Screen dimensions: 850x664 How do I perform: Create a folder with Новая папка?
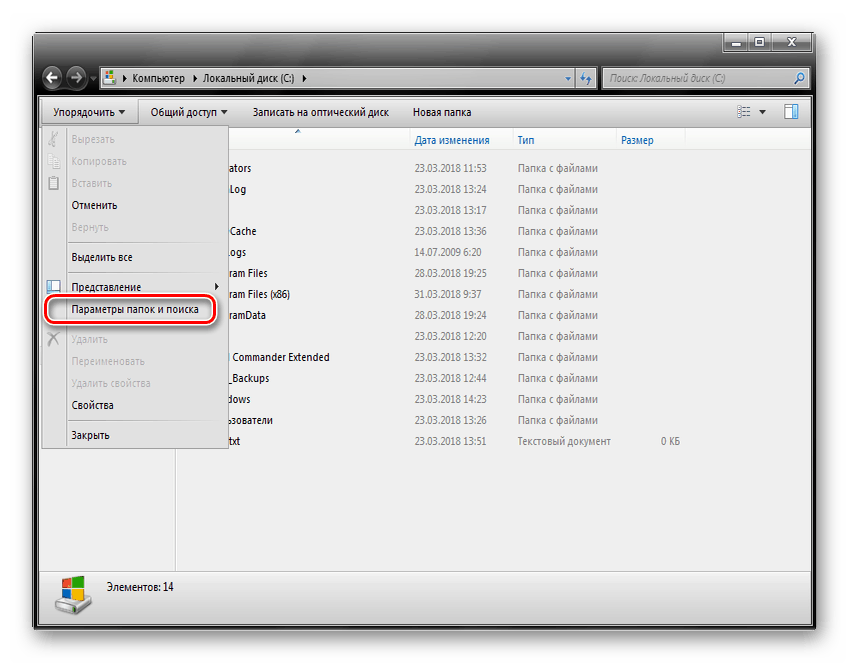tap(442, 112)
